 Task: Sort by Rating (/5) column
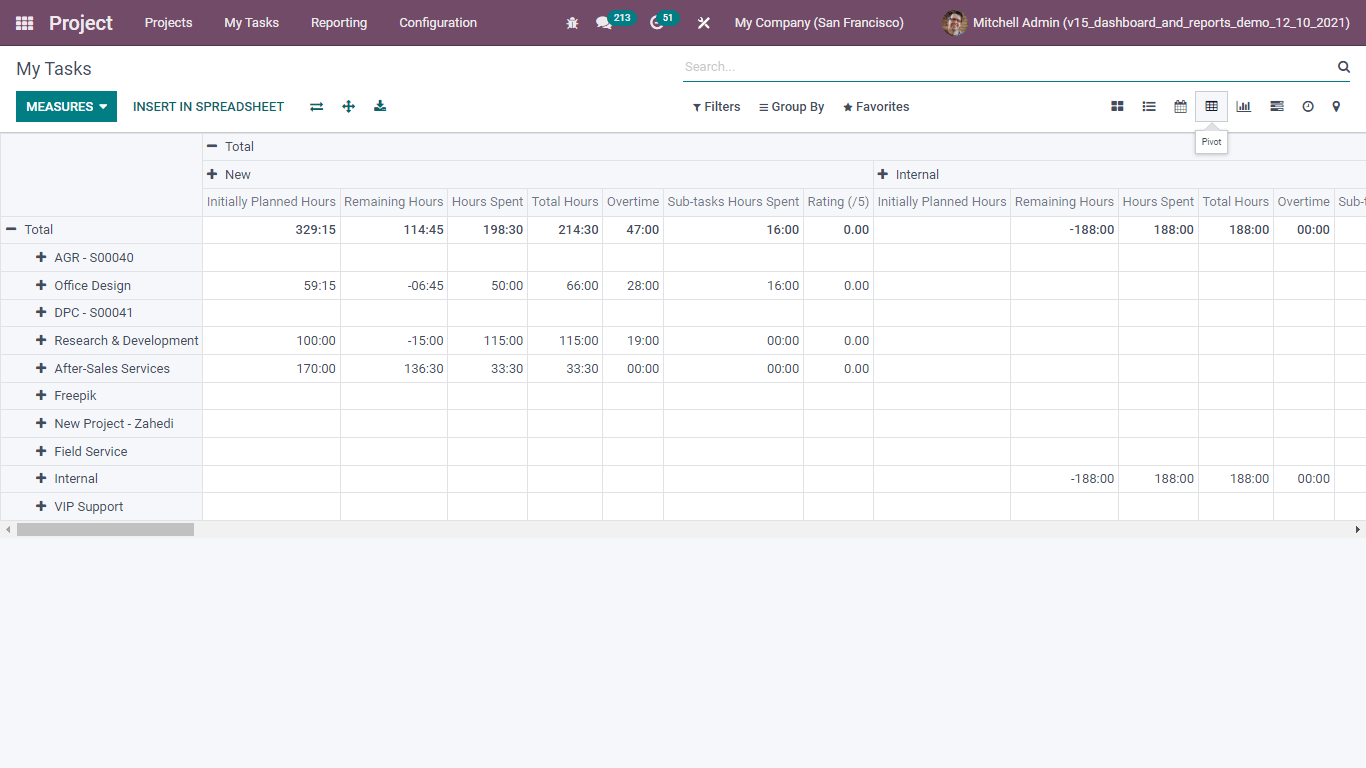[838, 202]
